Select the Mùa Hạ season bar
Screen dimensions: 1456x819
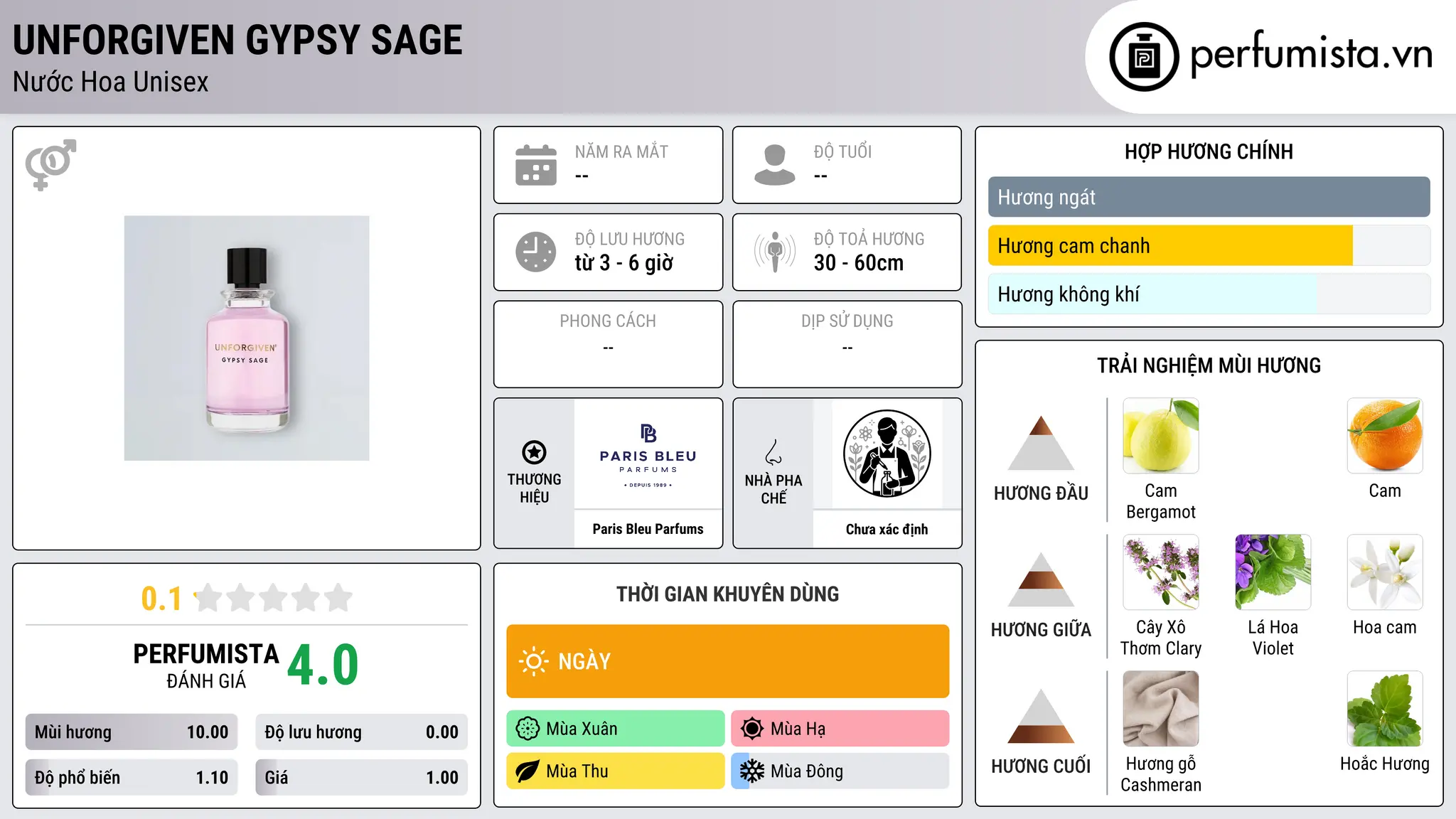tap(840, 729)
